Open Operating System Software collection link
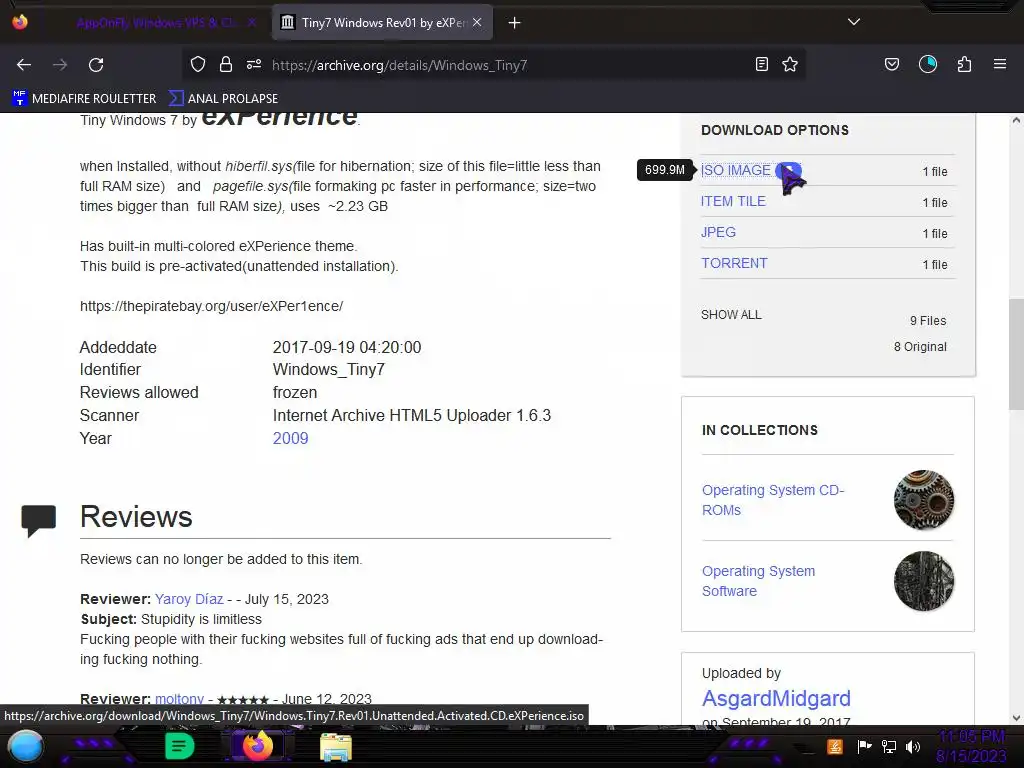 [758, 581]
